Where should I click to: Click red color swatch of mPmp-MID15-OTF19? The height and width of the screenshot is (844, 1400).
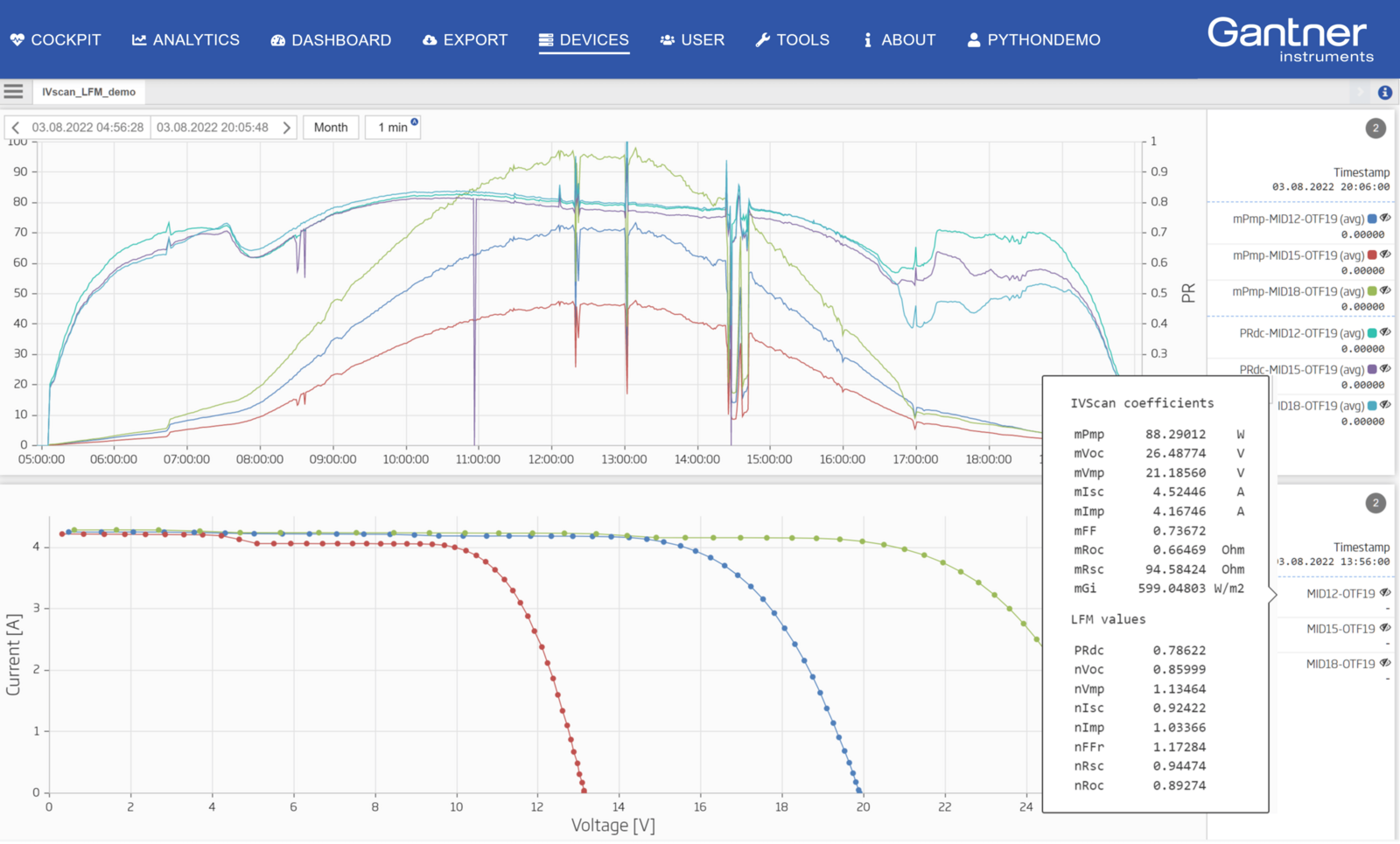click(1372, 255)
